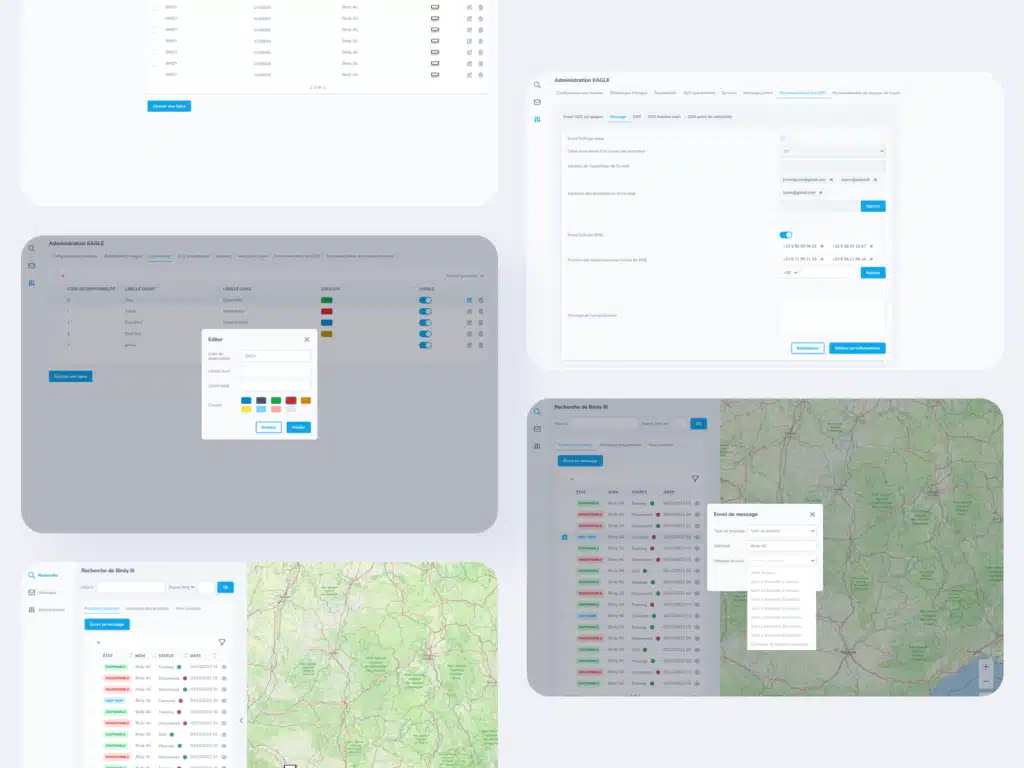
Task: Pick the red swatch in Editer dialog
Action: coord(291,400)
